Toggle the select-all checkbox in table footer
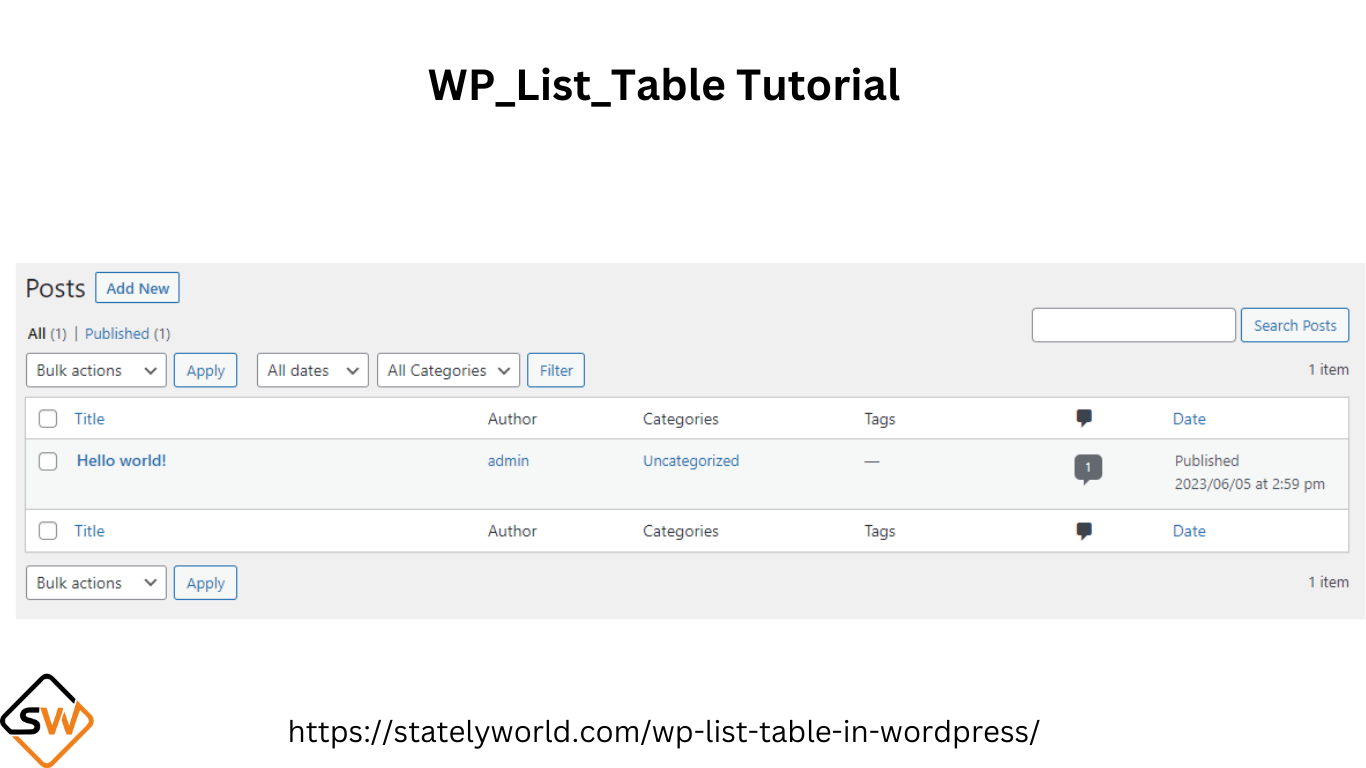This screenshot has width=1366, height=768. coord(48,531)
